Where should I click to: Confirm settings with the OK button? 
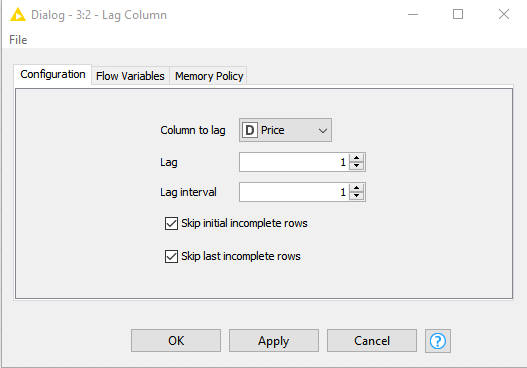tap(176, 341)
